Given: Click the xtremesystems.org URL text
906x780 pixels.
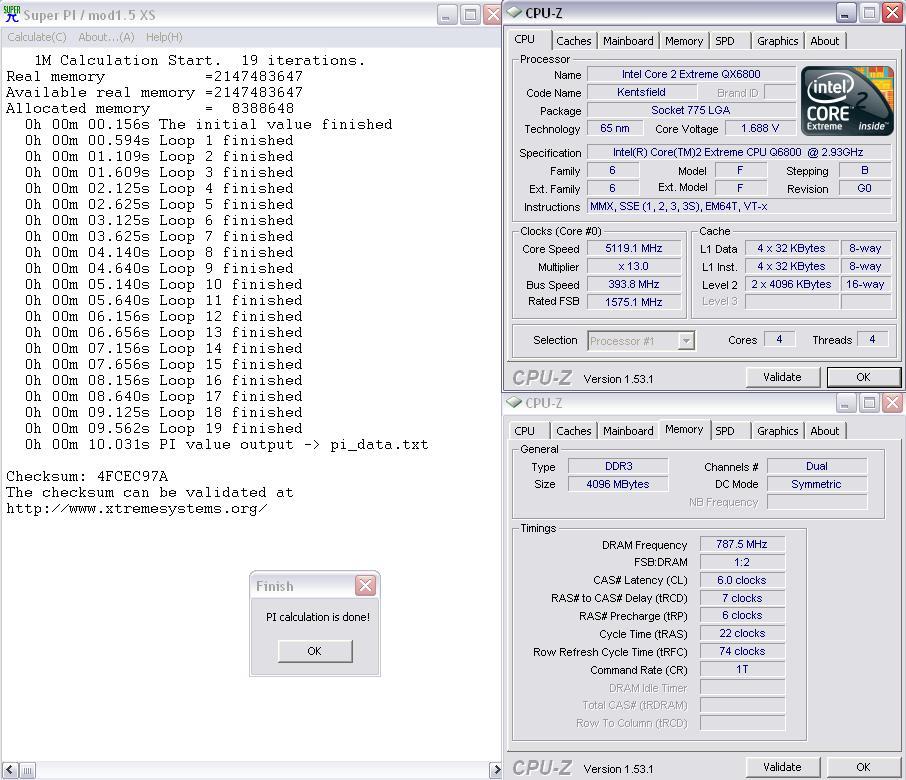Looking at the screenshot, I should (x=137, y=509).
